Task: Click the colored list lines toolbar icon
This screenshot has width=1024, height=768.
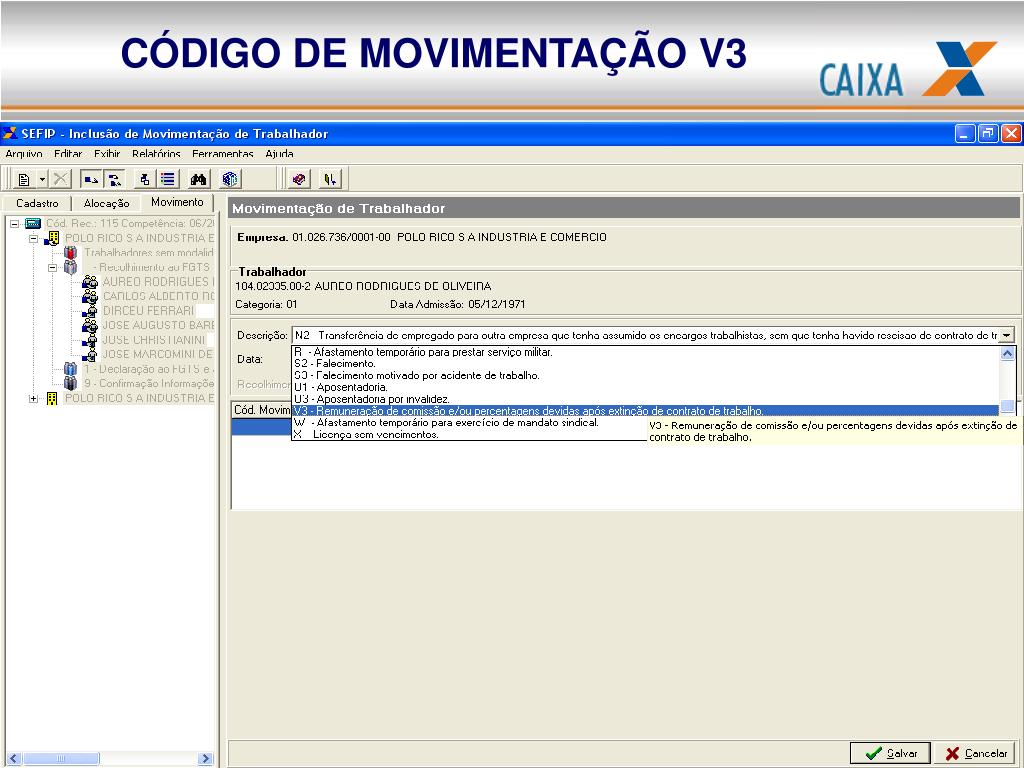Action: tap(168, 179)
